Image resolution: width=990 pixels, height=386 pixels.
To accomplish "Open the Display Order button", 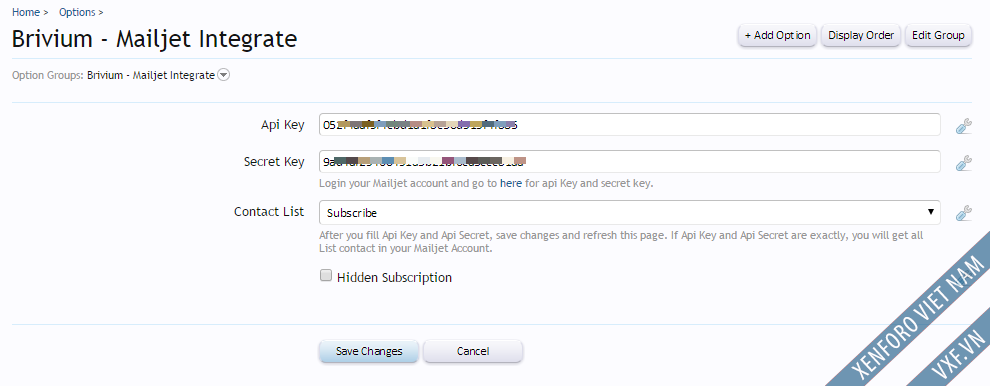I will (861, 35).
